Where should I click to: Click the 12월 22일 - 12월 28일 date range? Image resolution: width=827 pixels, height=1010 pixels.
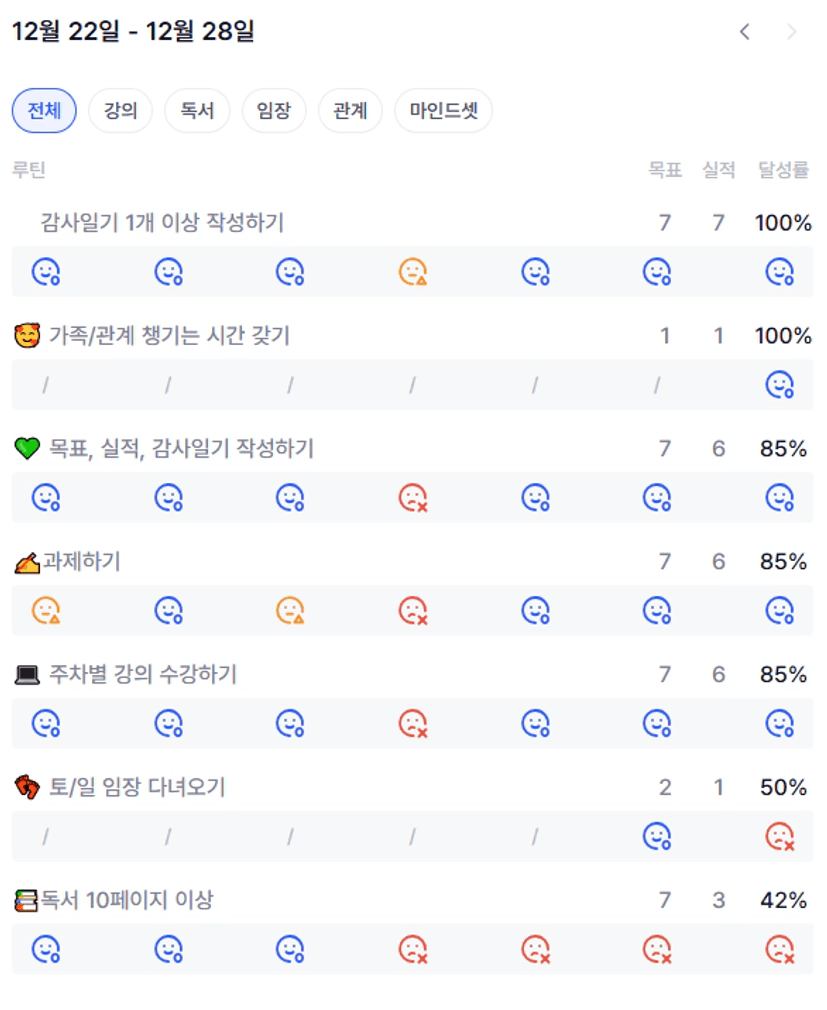pos(133,32)
